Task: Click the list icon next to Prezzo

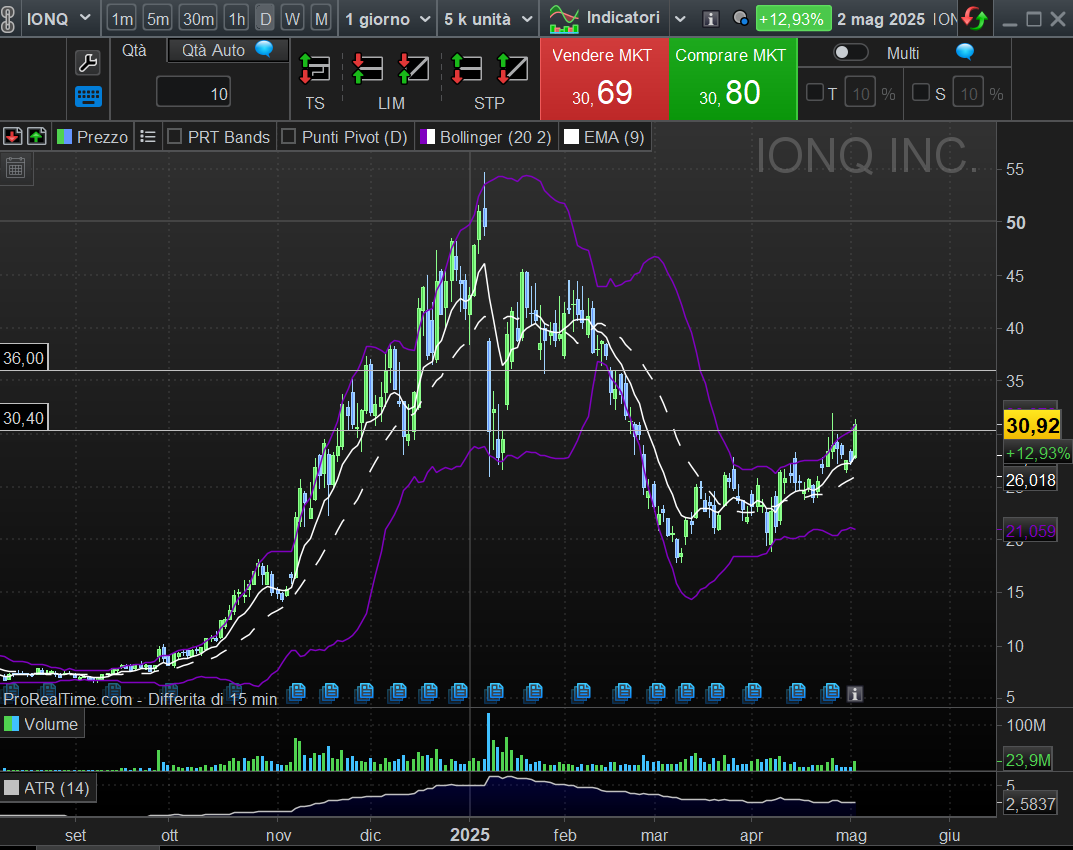Action: (148, 137)
